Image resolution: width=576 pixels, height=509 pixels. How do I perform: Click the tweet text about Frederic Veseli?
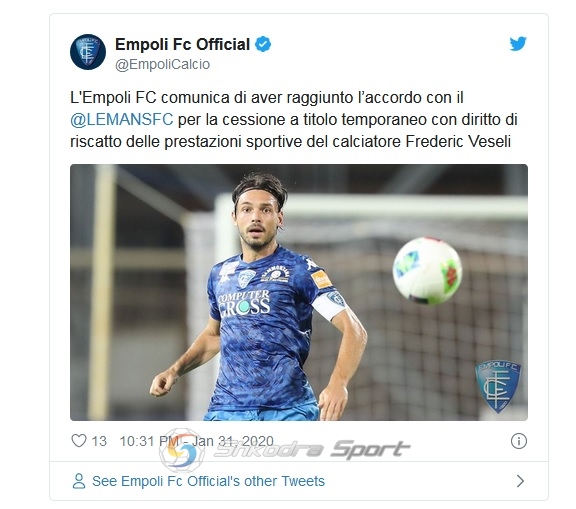(x=294, y=120)
